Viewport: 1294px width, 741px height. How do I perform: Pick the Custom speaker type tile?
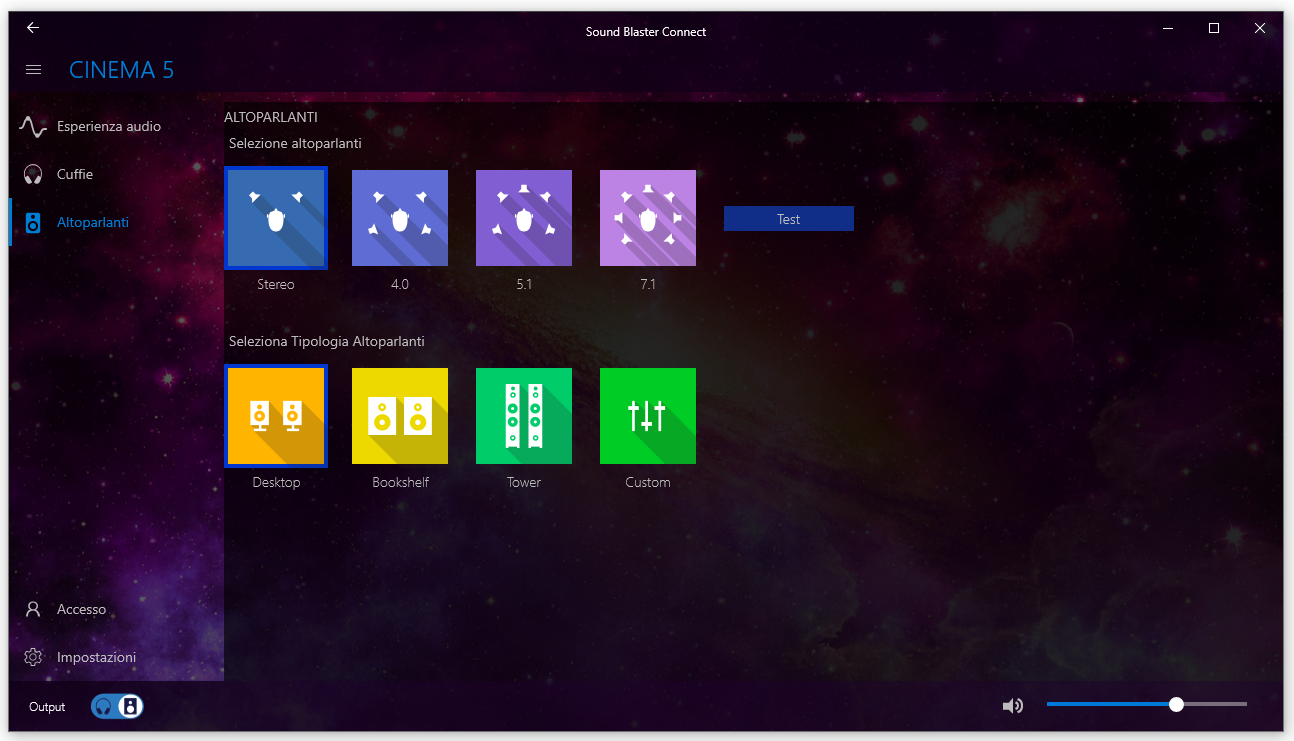pyautogui.click(x=648, y=416)
